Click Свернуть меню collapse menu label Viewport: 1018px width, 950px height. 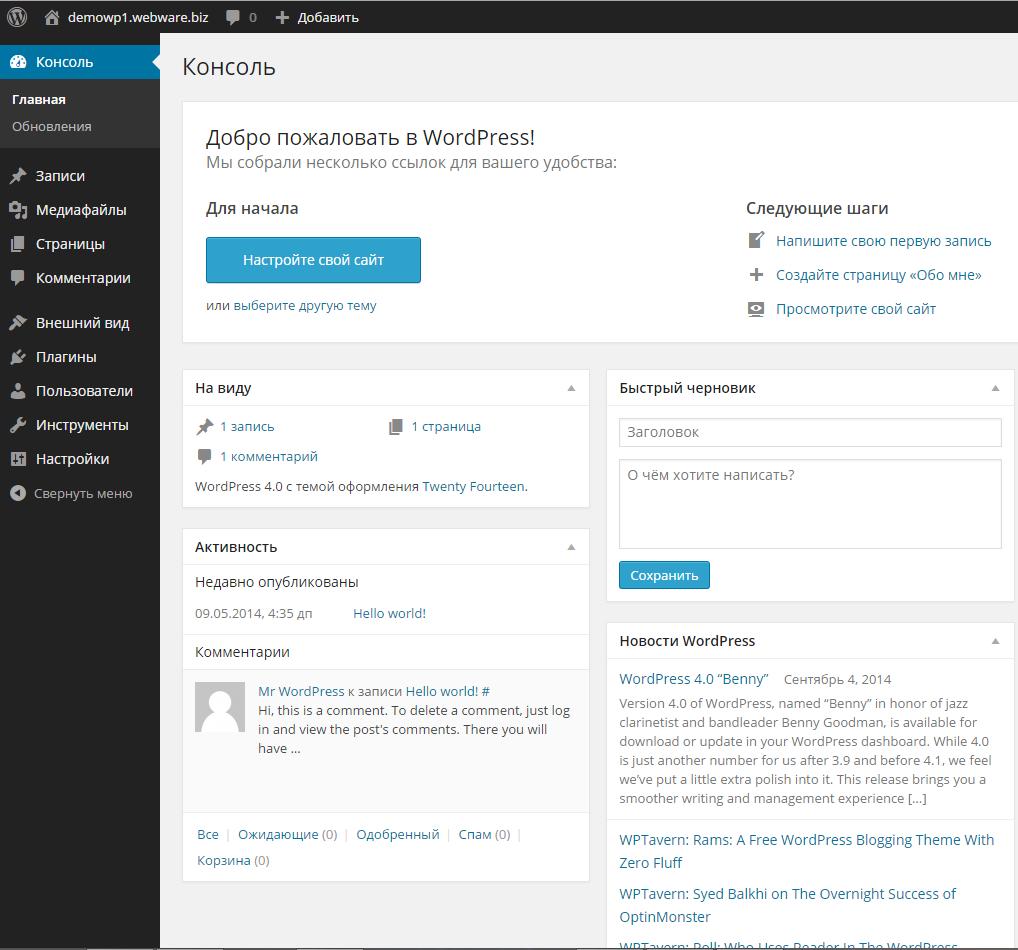pos(83,494)
